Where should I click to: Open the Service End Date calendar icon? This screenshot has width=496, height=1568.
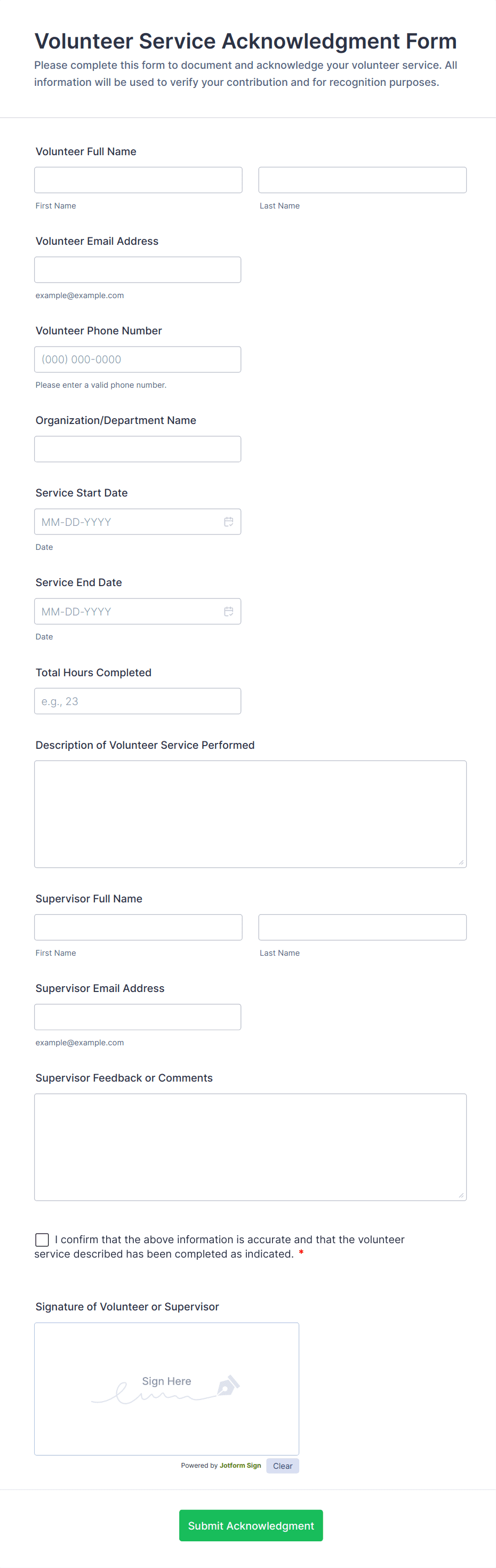pyautogui.click(x=228, y=611)
